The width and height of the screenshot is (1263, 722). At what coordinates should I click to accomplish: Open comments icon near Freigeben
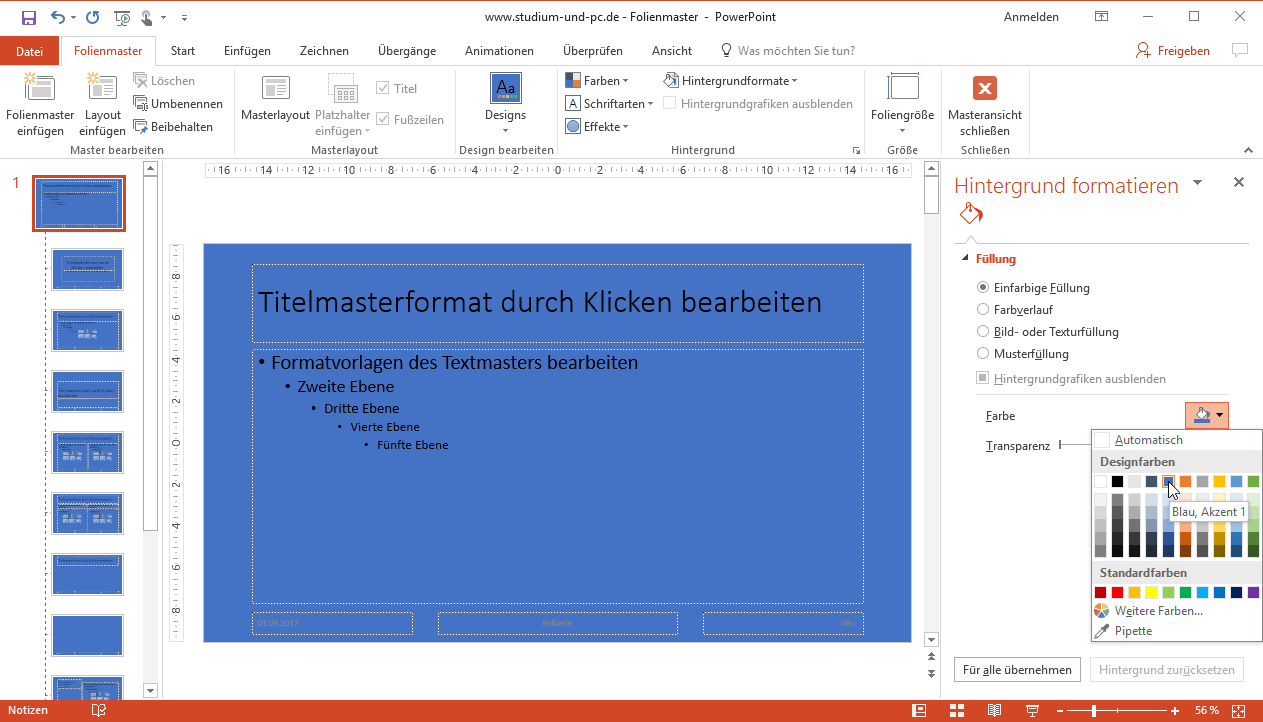pos(1240,50)
